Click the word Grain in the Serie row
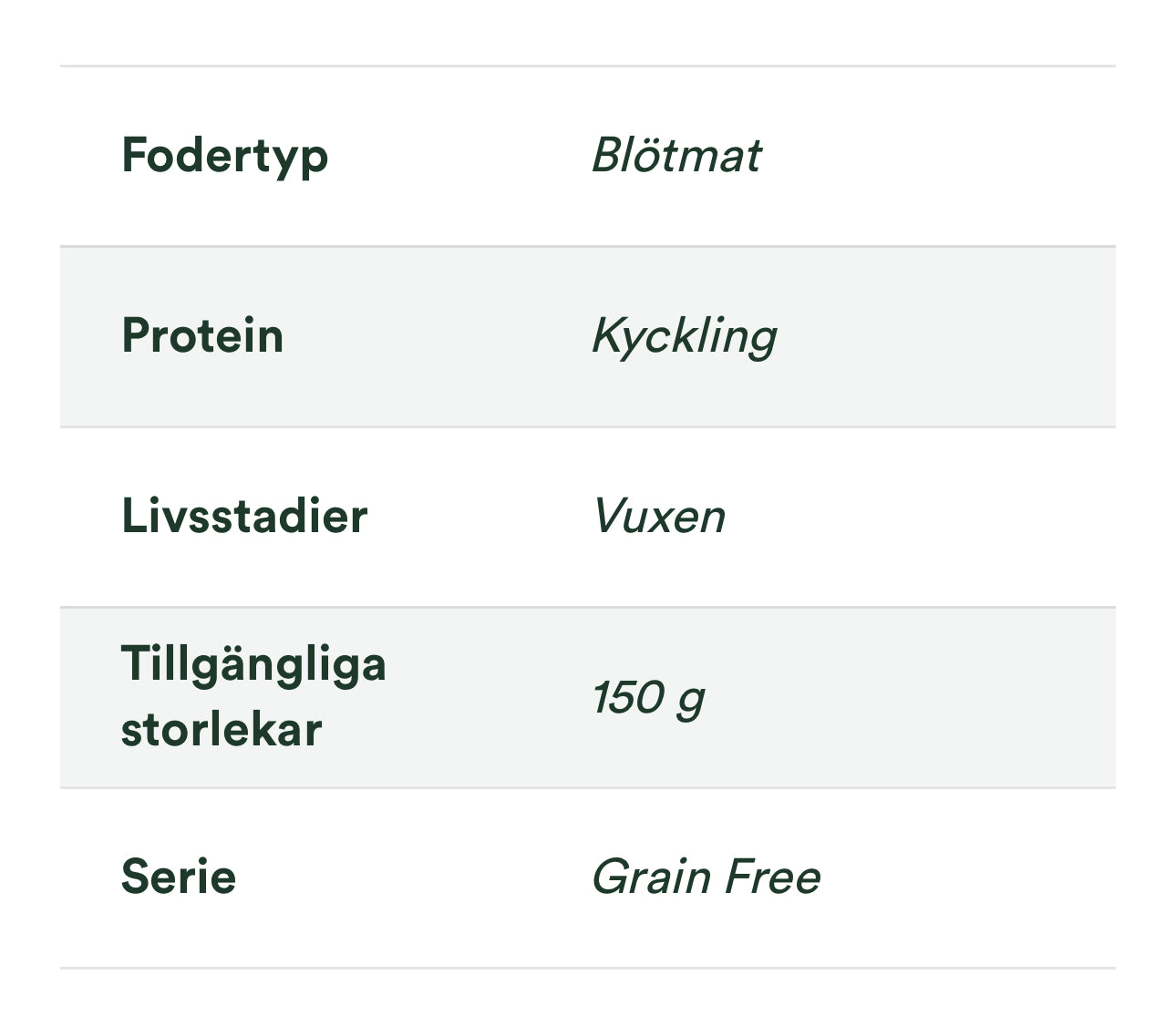The height and width of the screenshot is (1016, 1176). 651,877
